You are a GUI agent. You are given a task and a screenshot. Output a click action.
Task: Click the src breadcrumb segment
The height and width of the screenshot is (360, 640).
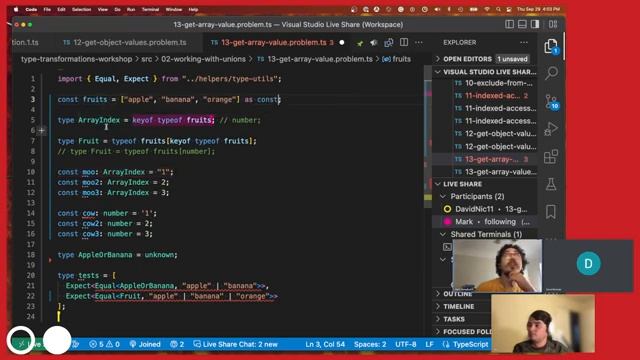tap(146, 59)
